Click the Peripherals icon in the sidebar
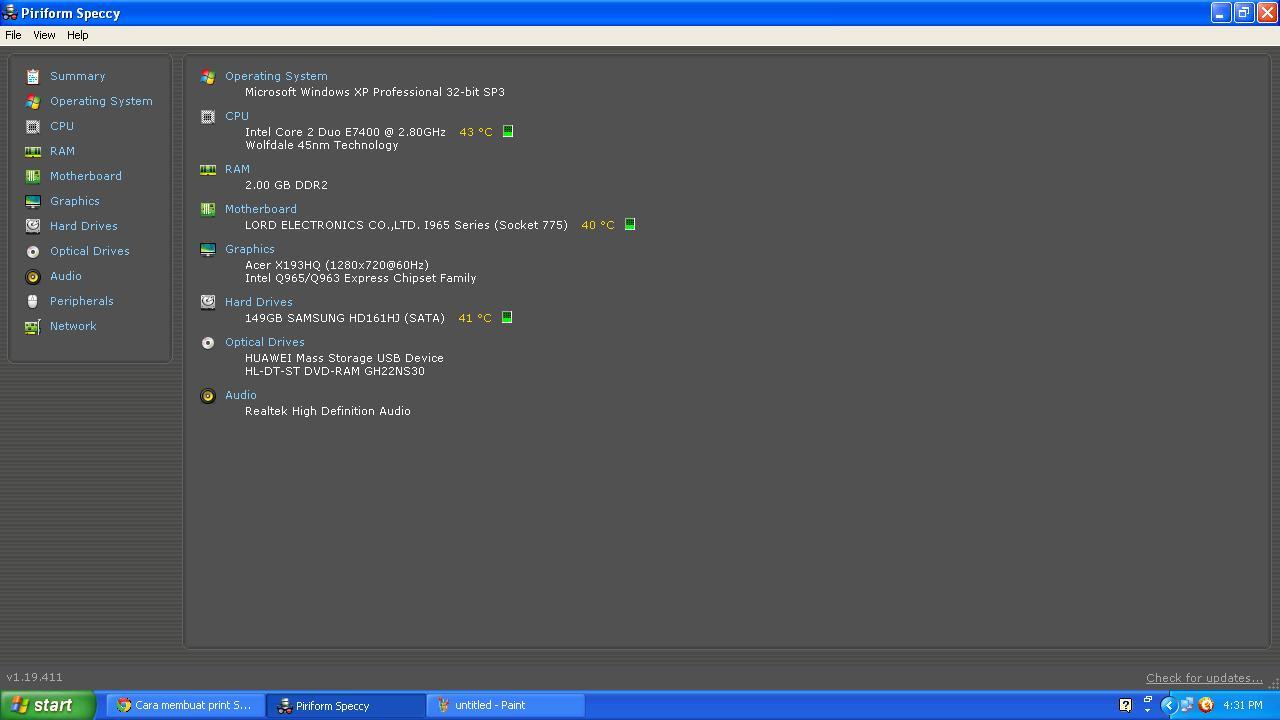This screenshot has height=720, width=1280. tap(33, 301)
